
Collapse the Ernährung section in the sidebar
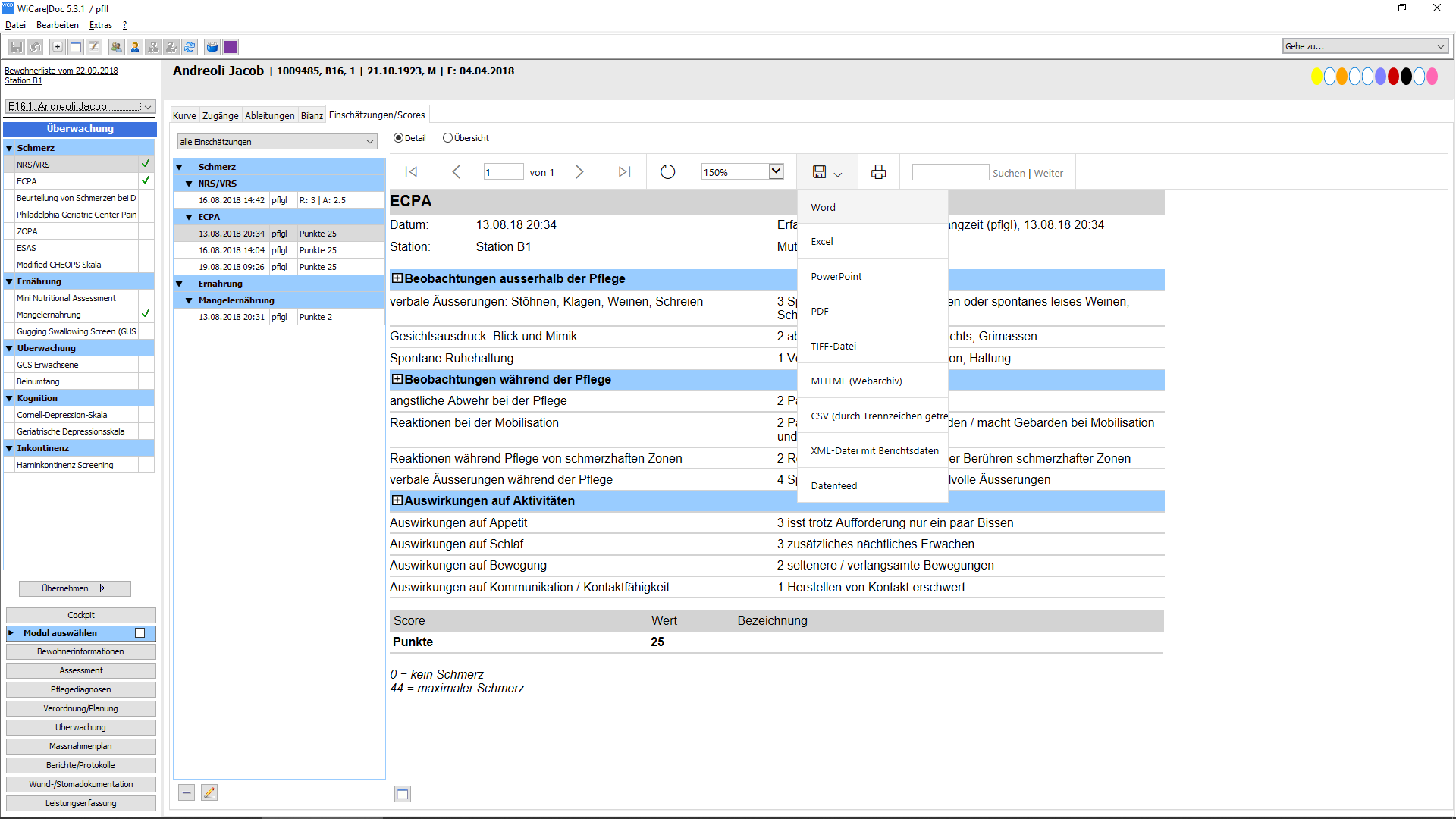(x=9, y=281)
